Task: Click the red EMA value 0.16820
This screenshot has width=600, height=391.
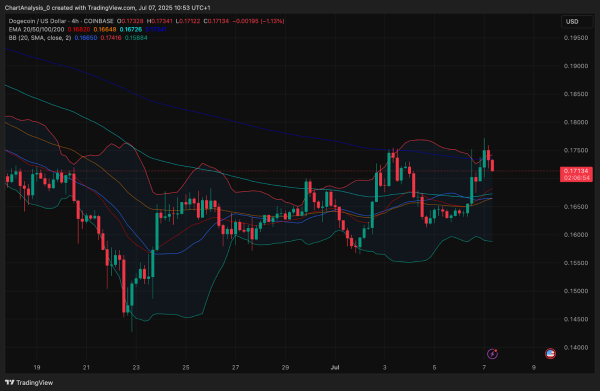Action: (x=79, y=29)
